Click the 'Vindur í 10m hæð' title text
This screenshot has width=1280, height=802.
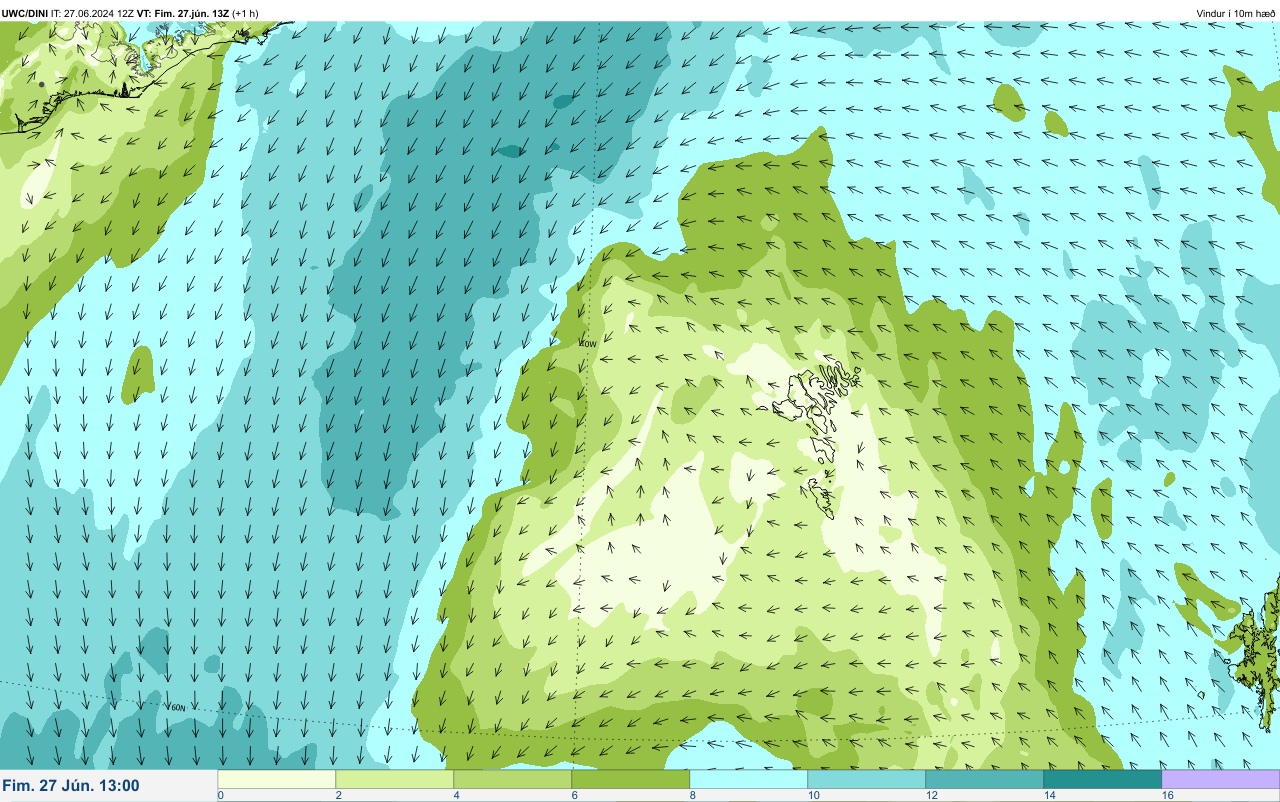point(1236,13)
